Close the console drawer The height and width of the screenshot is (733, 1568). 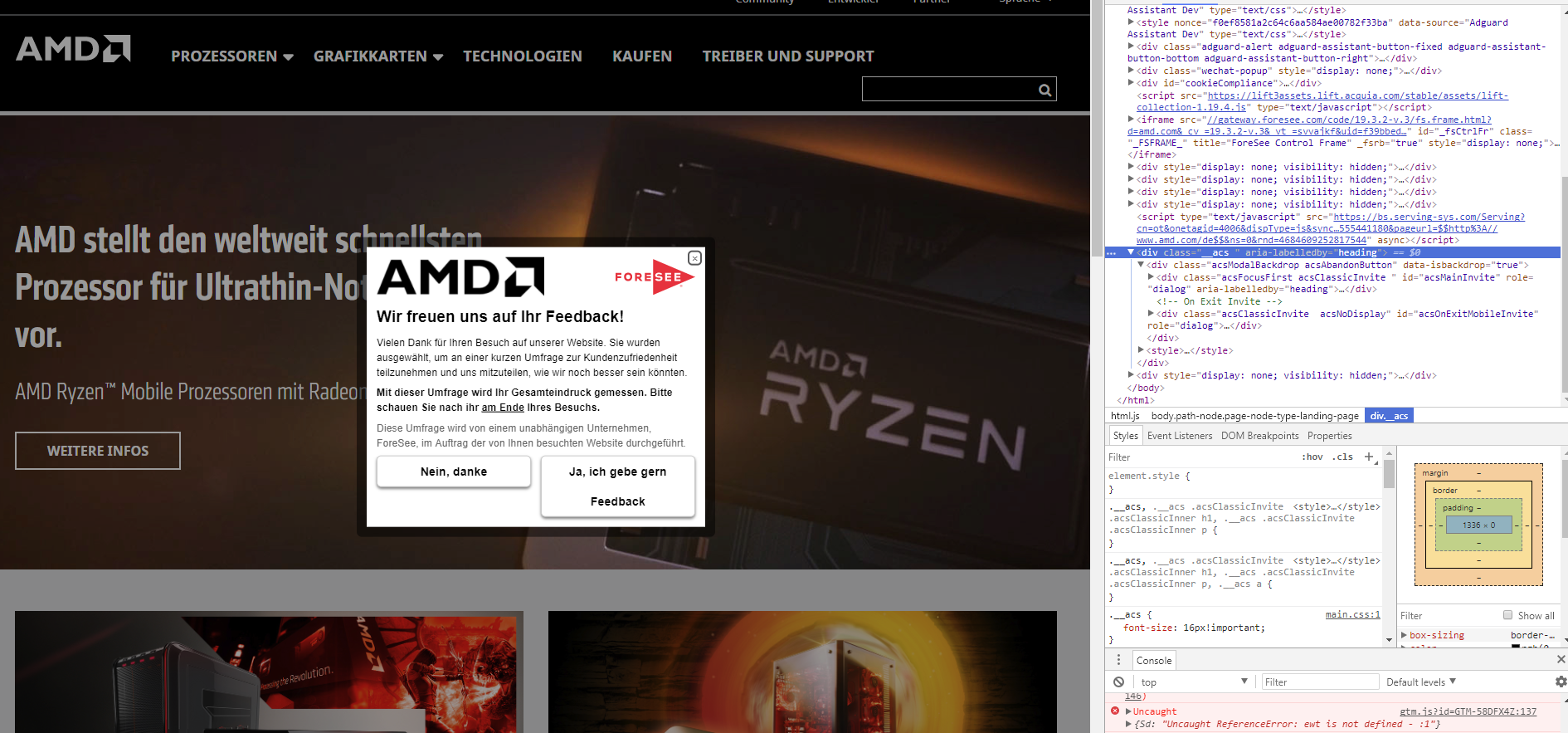(1561, 659)
